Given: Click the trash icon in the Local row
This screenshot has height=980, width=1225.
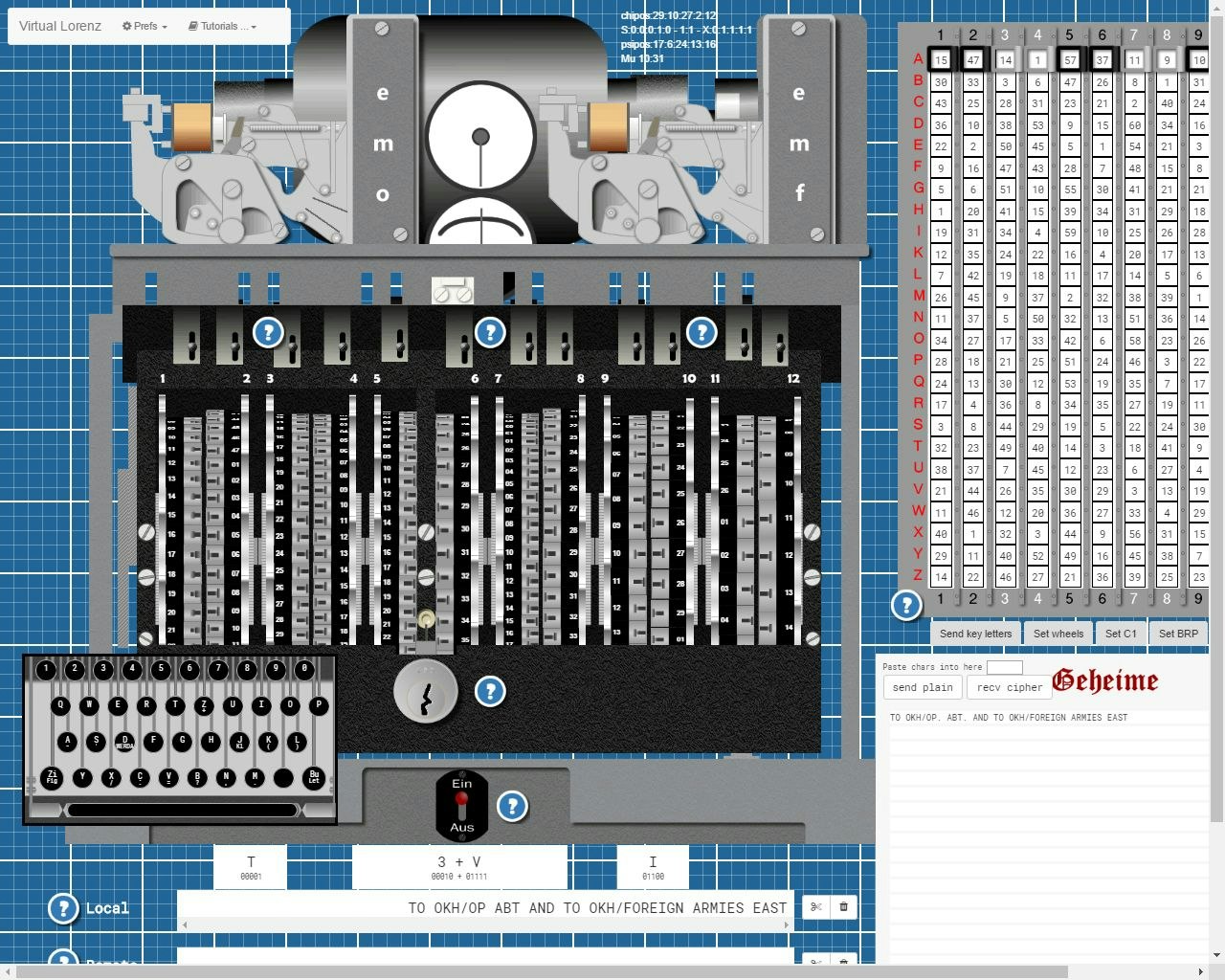Looking at the screenshot, I should 843,906.
